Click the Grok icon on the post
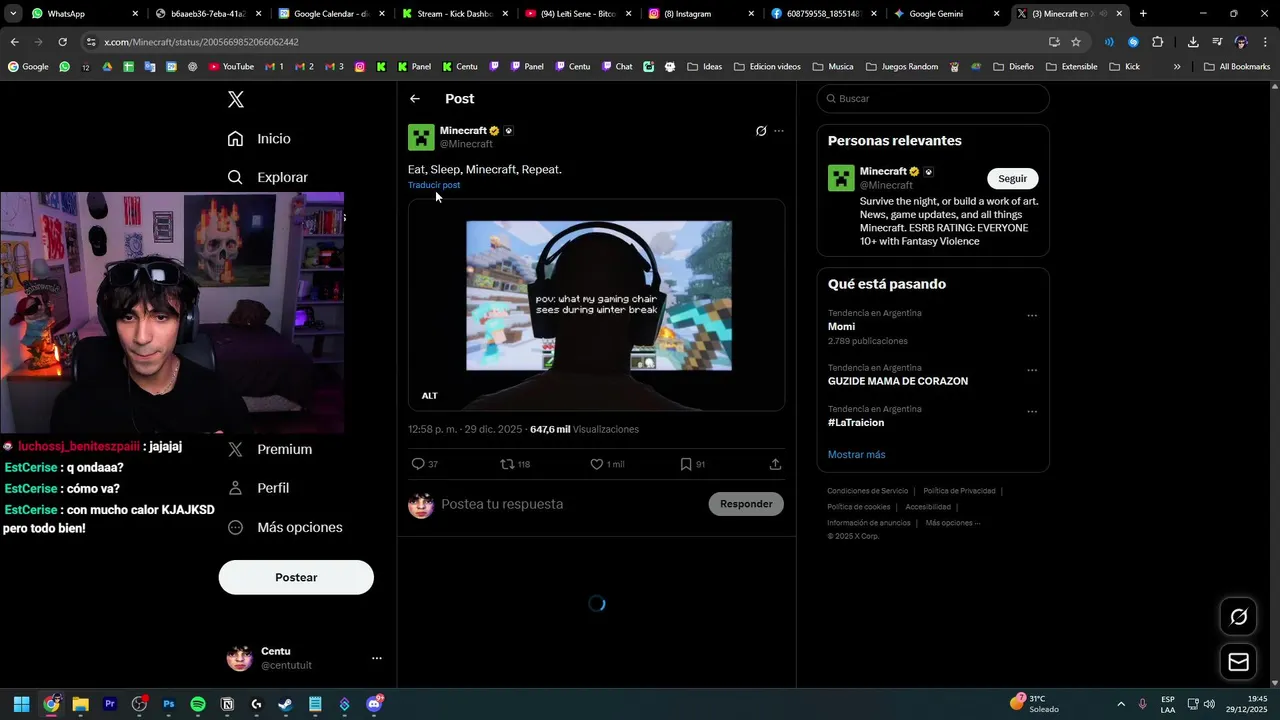This screenshot has height=720, width=1280. [761, 131]
